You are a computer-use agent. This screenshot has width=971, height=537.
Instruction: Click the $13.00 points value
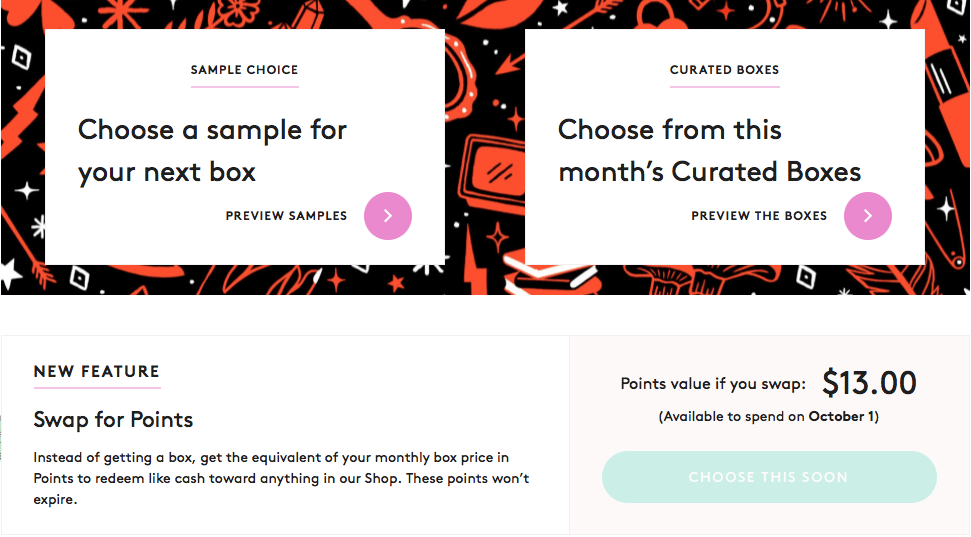tap(869, 383)
